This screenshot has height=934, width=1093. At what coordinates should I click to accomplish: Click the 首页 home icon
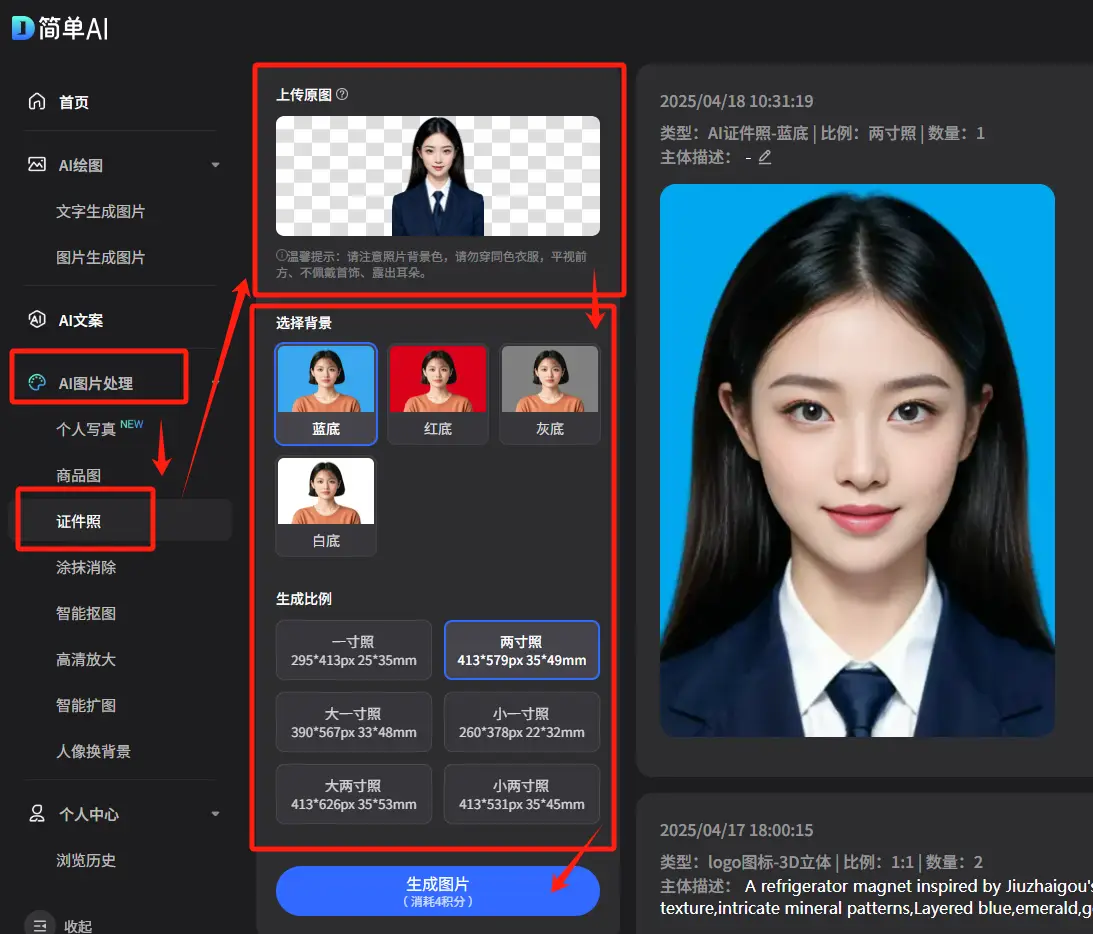point(38,101)
